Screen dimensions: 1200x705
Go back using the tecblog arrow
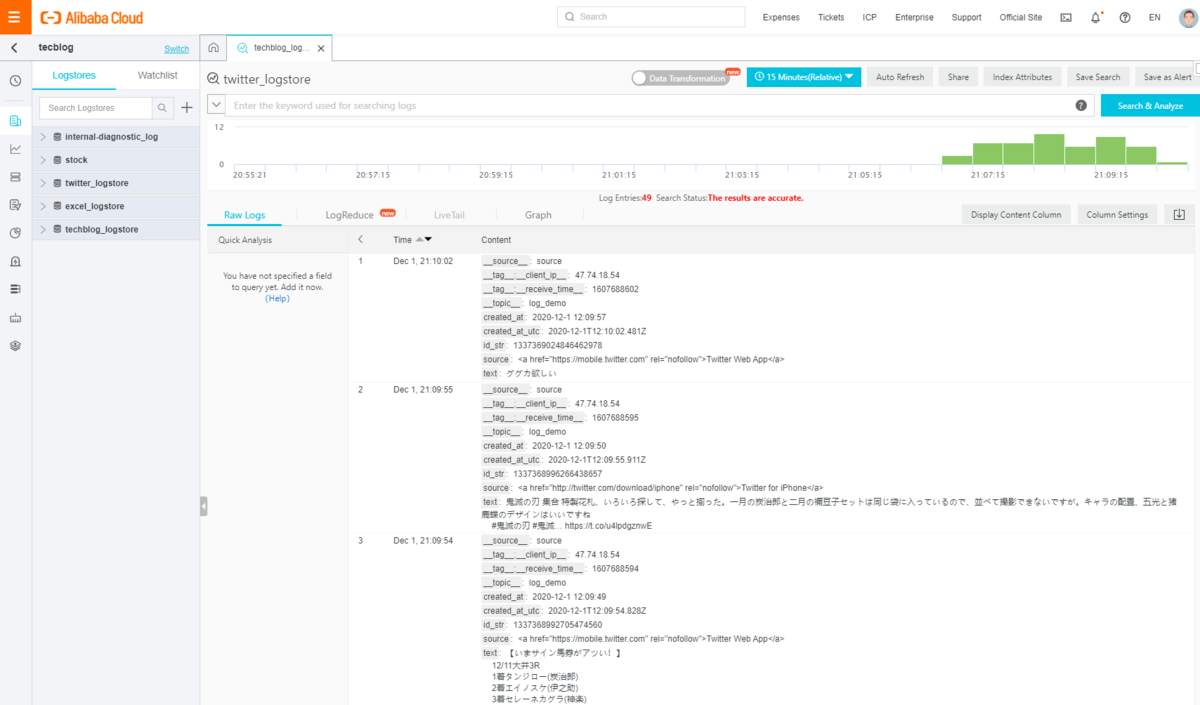[14, 48]
